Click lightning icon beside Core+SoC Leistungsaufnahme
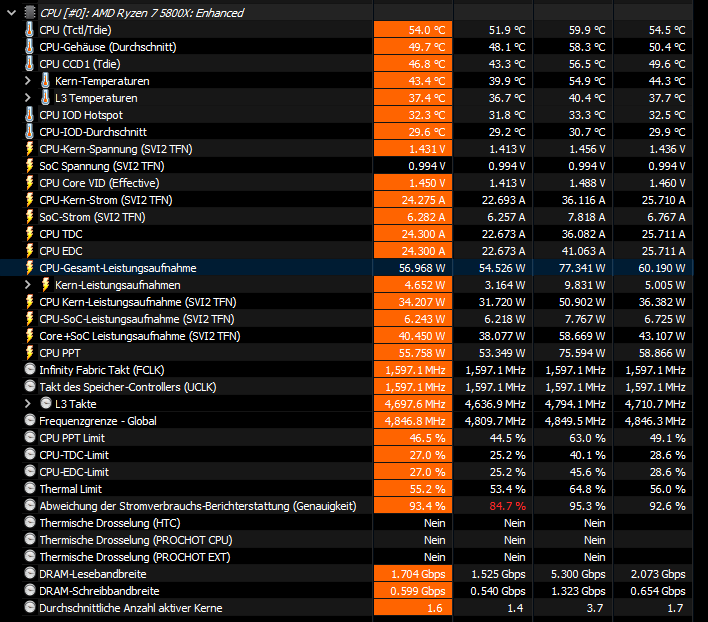Screen dimensions: 708x622 29,336
